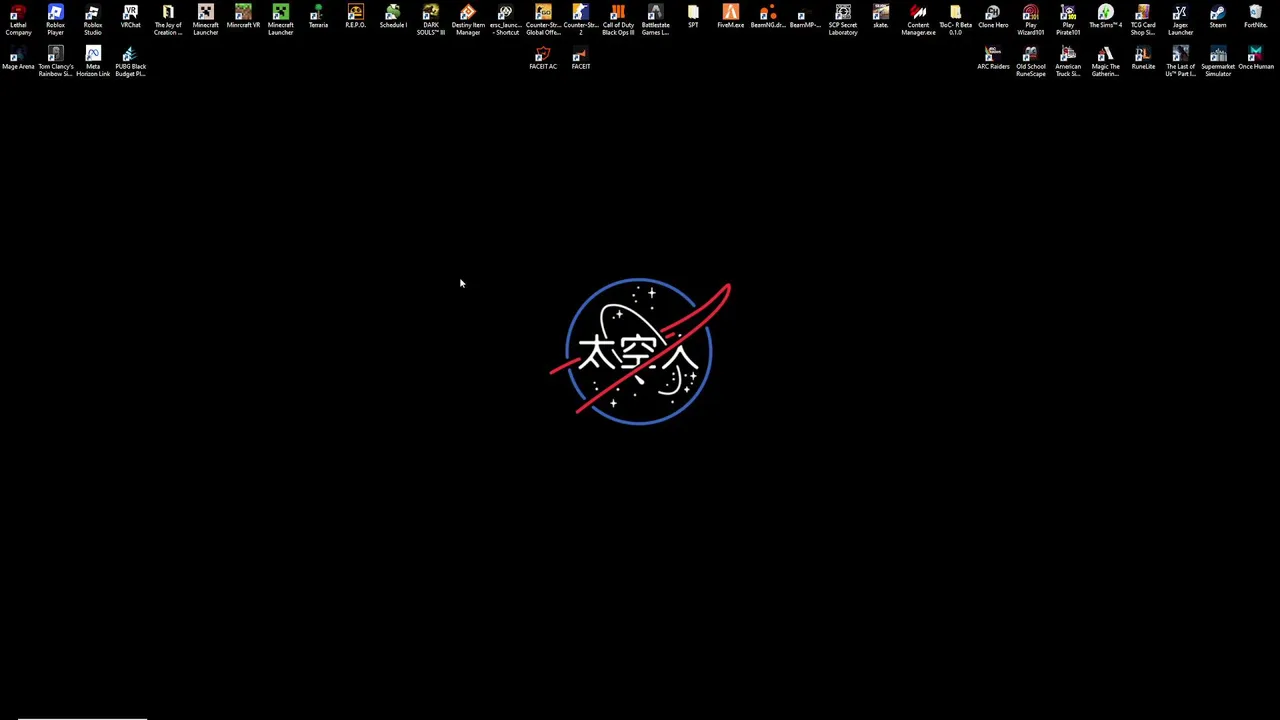Image resolution: width=1280 pixels, height=720 pixels.
Task: Launch the American Truck Simulator shortcut
Action: 1068,62
